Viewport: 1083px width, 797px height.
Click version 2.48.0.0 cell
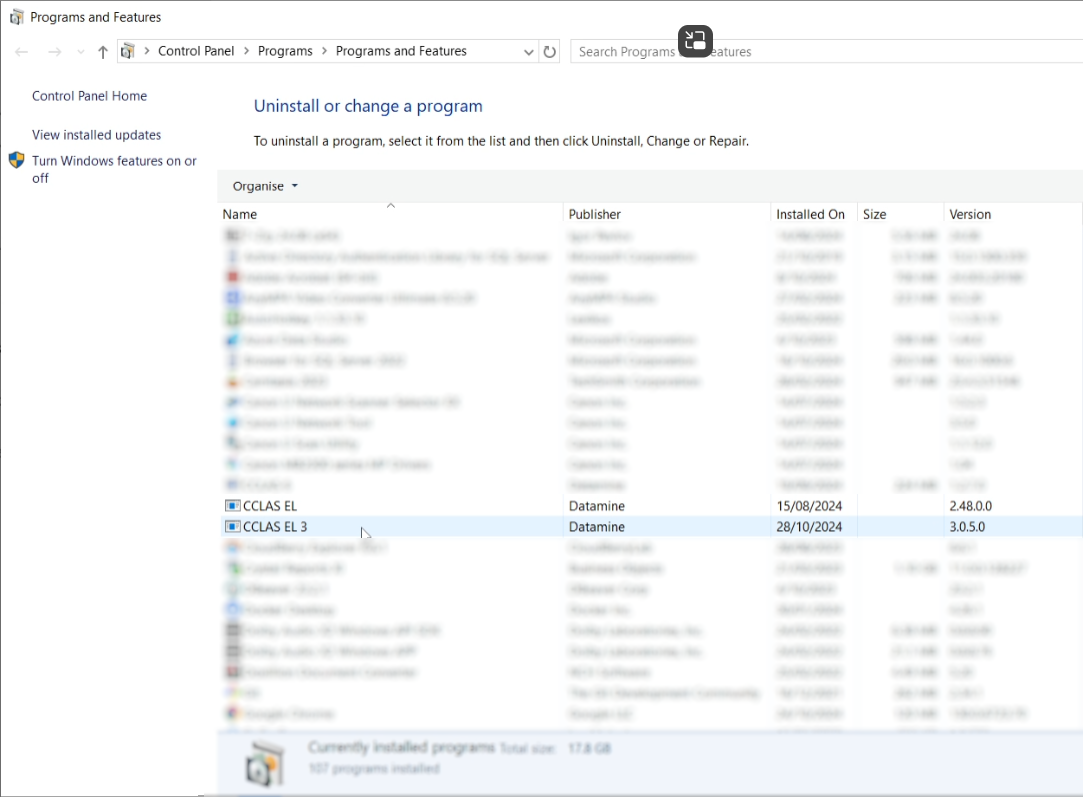[970, 506]
